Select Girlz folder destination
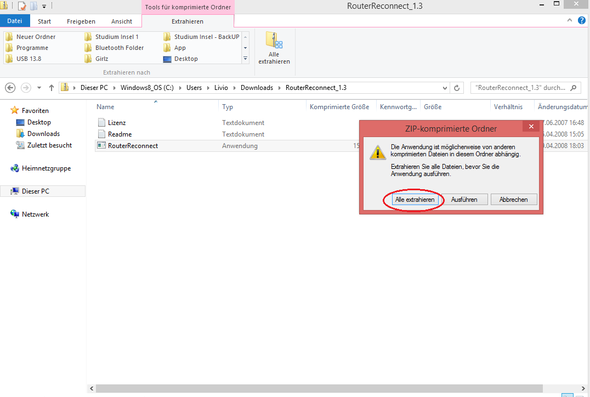The height and width of the screenshot is (397, 590). point(97,59)
